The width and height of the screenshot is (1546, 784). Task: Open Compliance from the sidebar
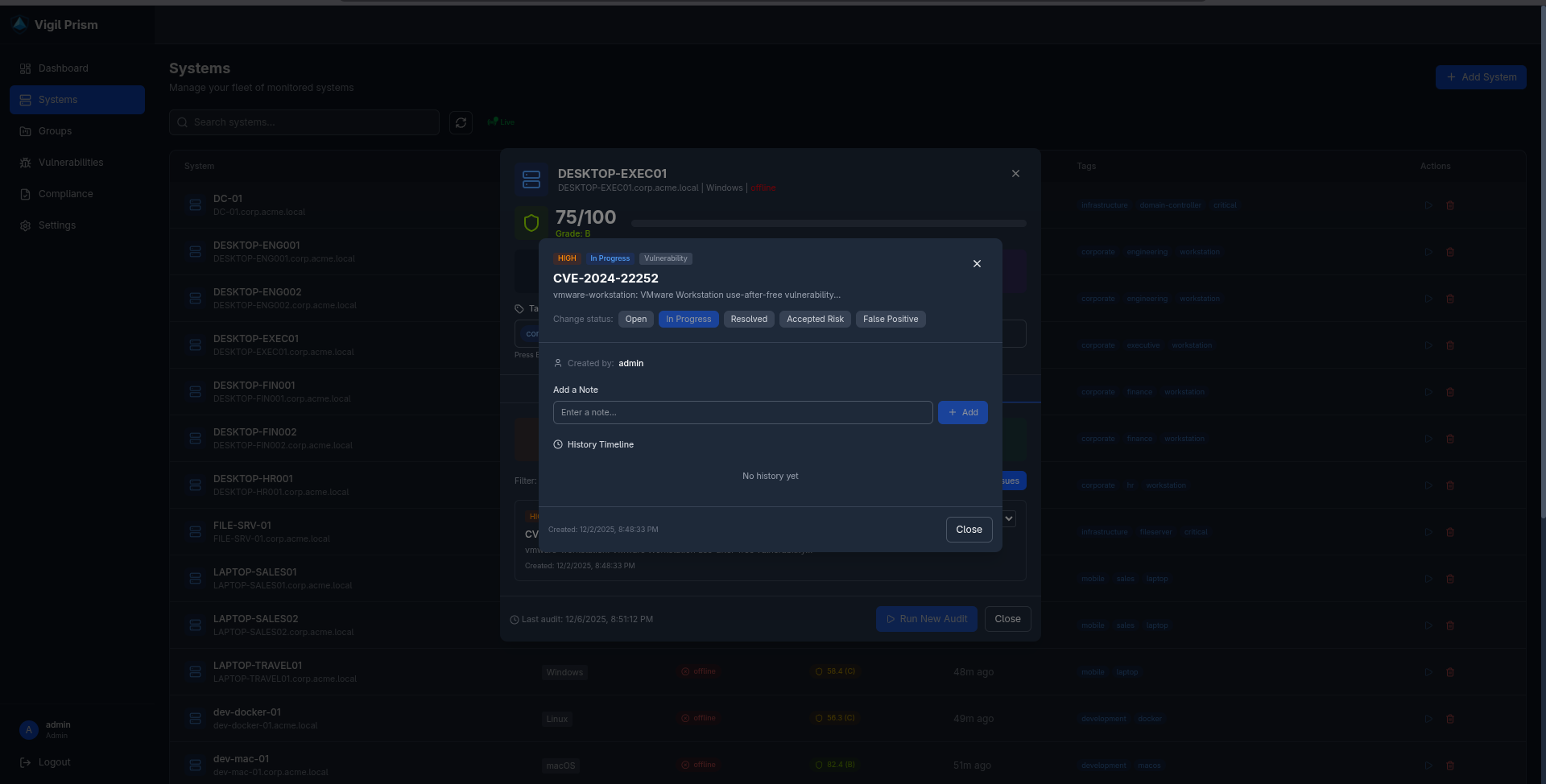(x=64, y=193)
